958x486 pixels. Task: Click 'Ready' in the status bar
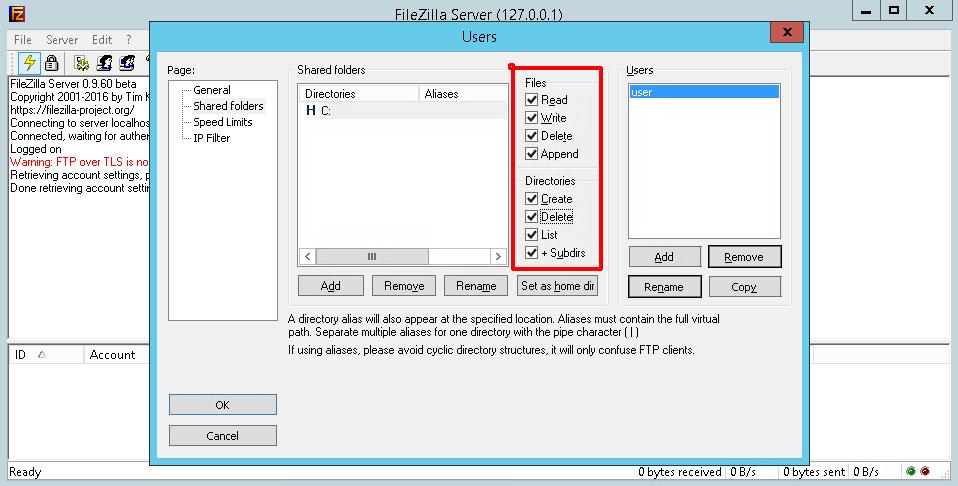(25, 472)
